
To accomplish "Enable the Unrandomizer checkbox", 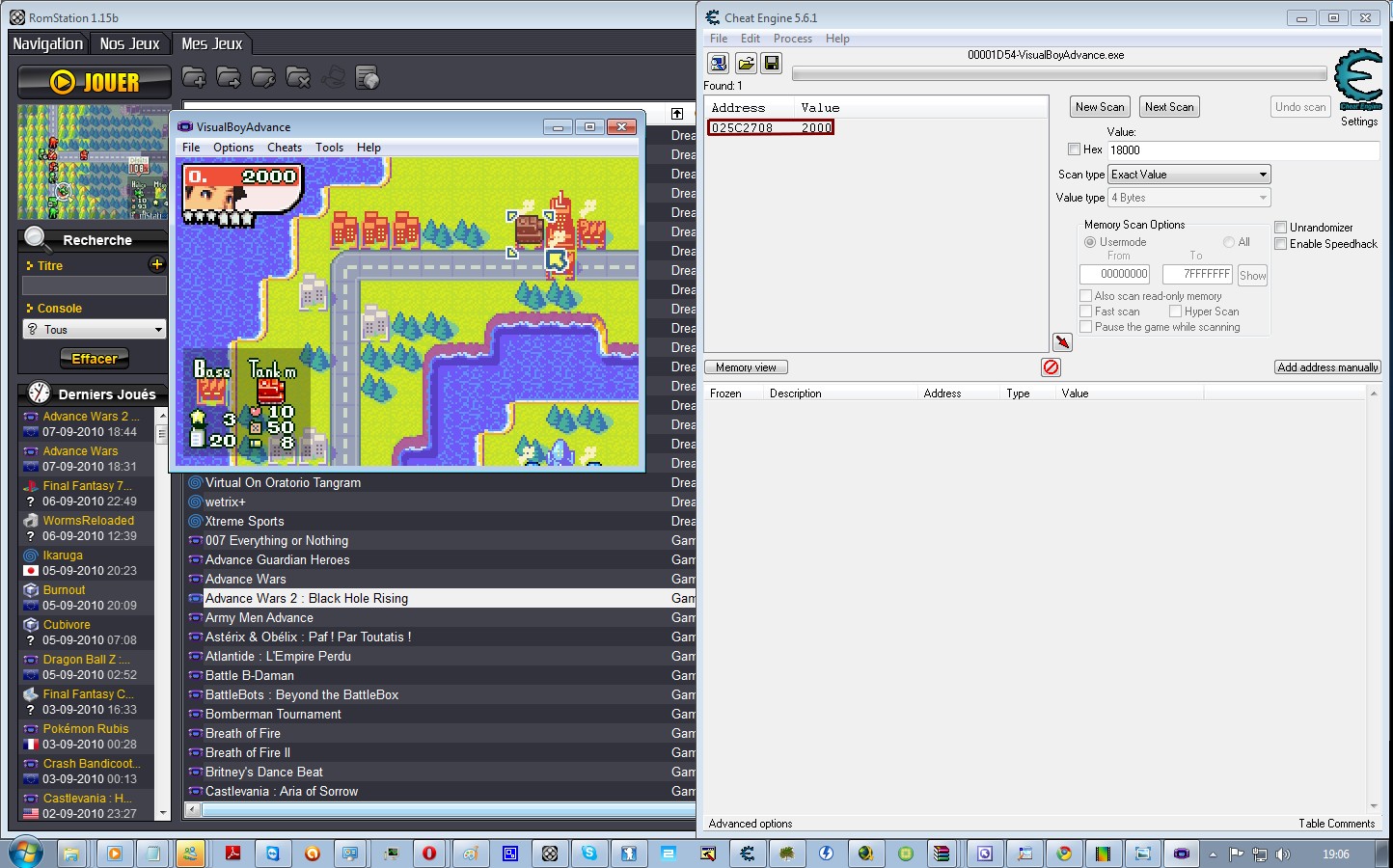I will [x=1281, y=228].
